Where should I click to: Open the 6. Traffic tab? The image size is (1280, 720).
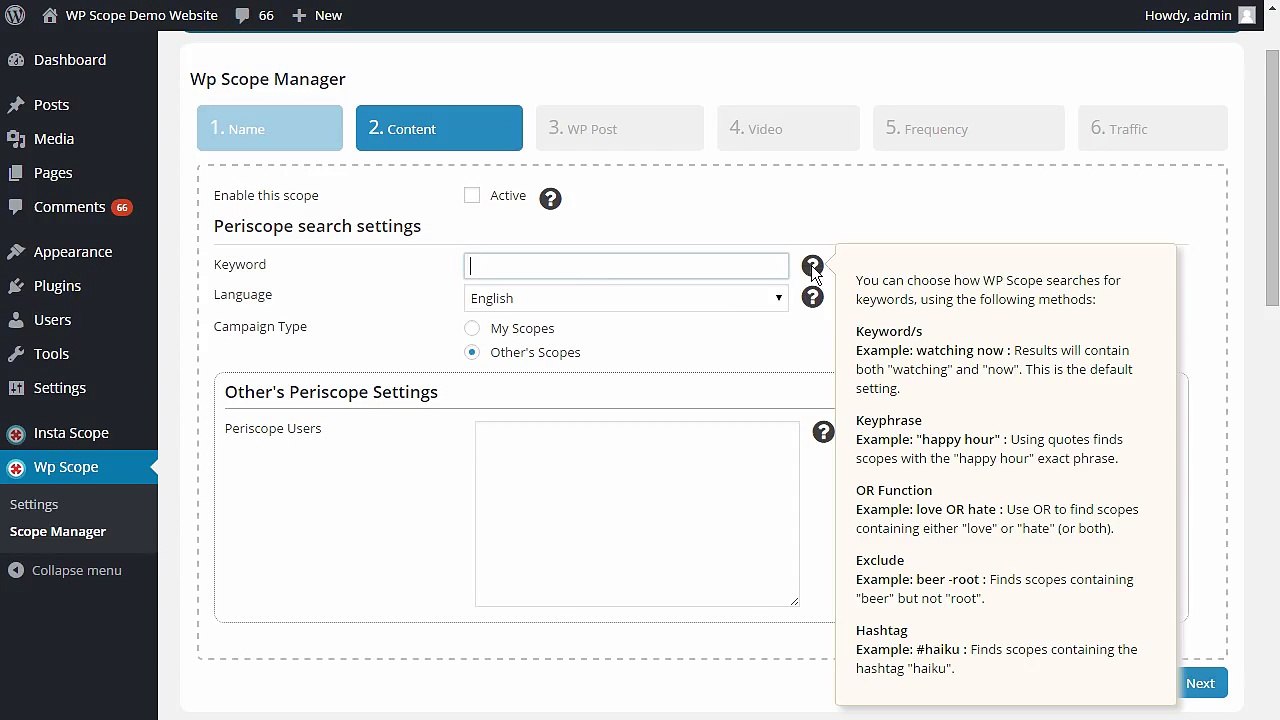[1153, 128]
